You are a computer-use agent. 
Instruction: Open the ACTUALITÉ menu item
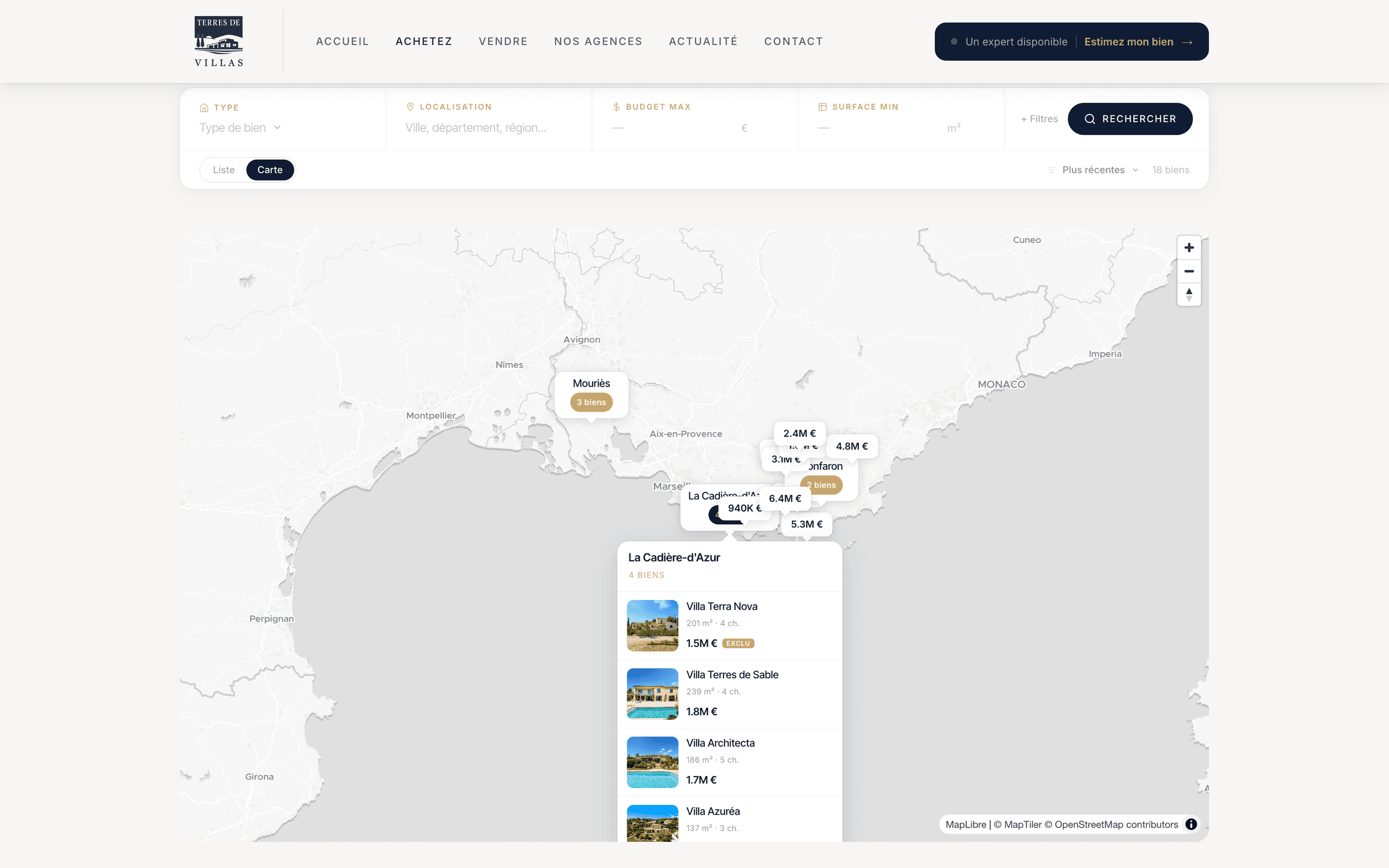click(703, 41)
